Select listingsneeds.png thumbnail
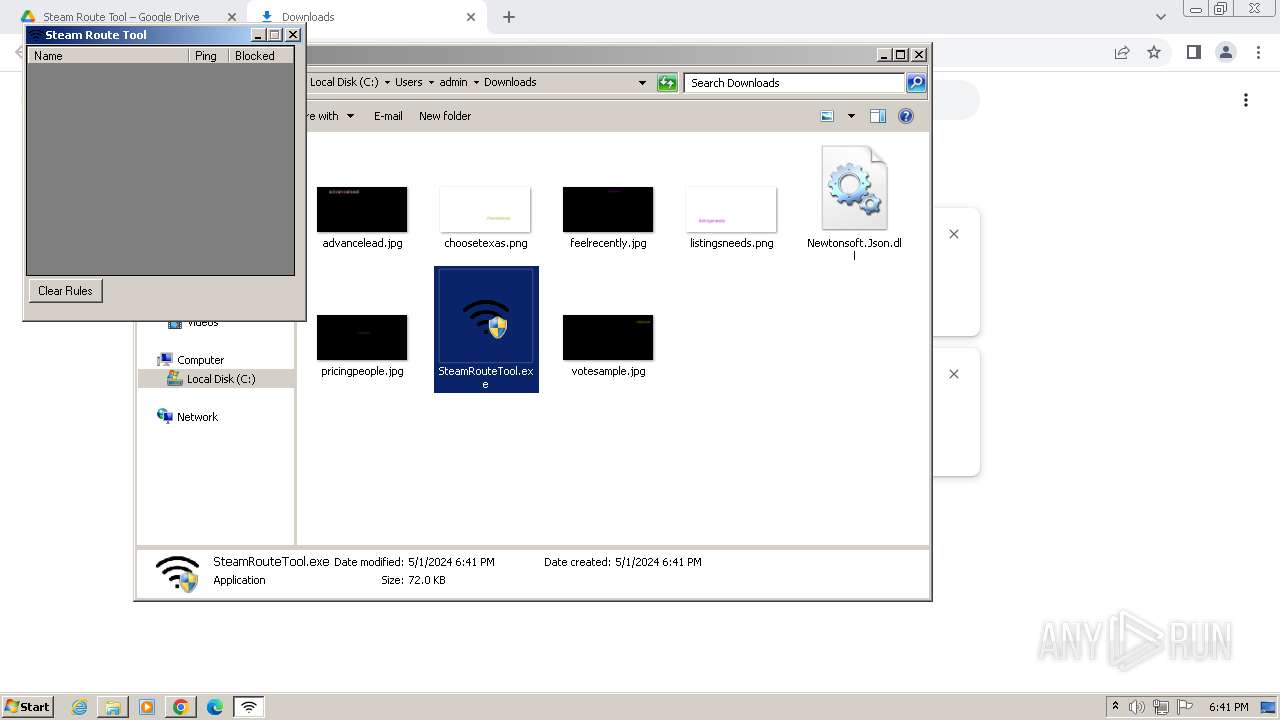The height and width of the screenshot is (720, 1280). pyautogui.click(x=731, y=210)
